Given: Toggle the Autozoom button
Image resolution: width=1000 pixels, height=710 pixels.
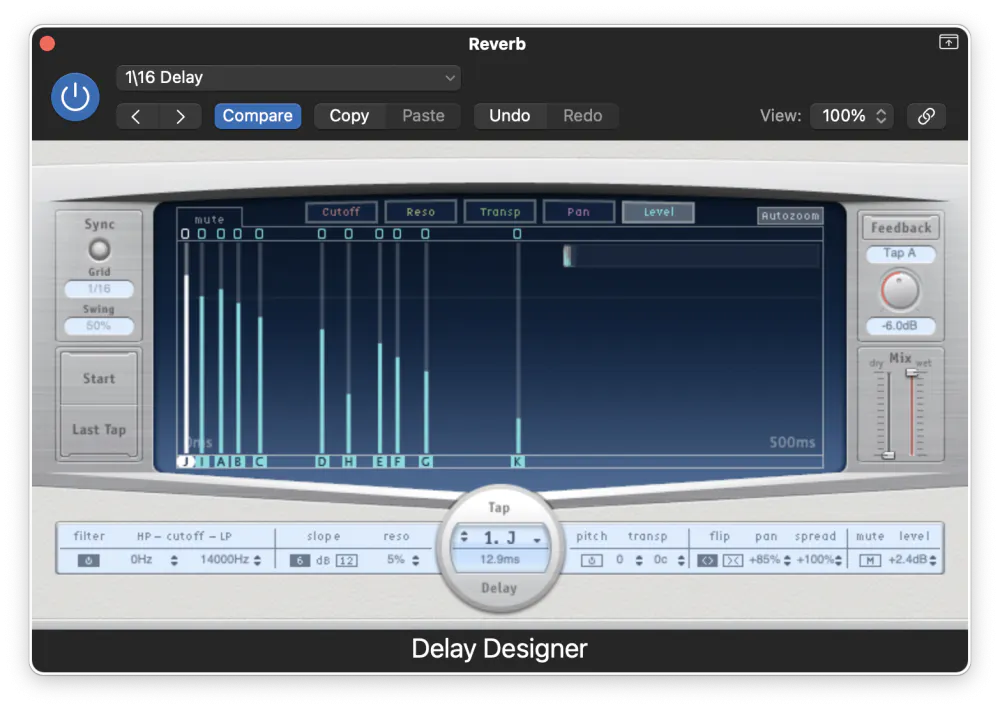Looking at the screenshot, I should (x=790, y=216).
